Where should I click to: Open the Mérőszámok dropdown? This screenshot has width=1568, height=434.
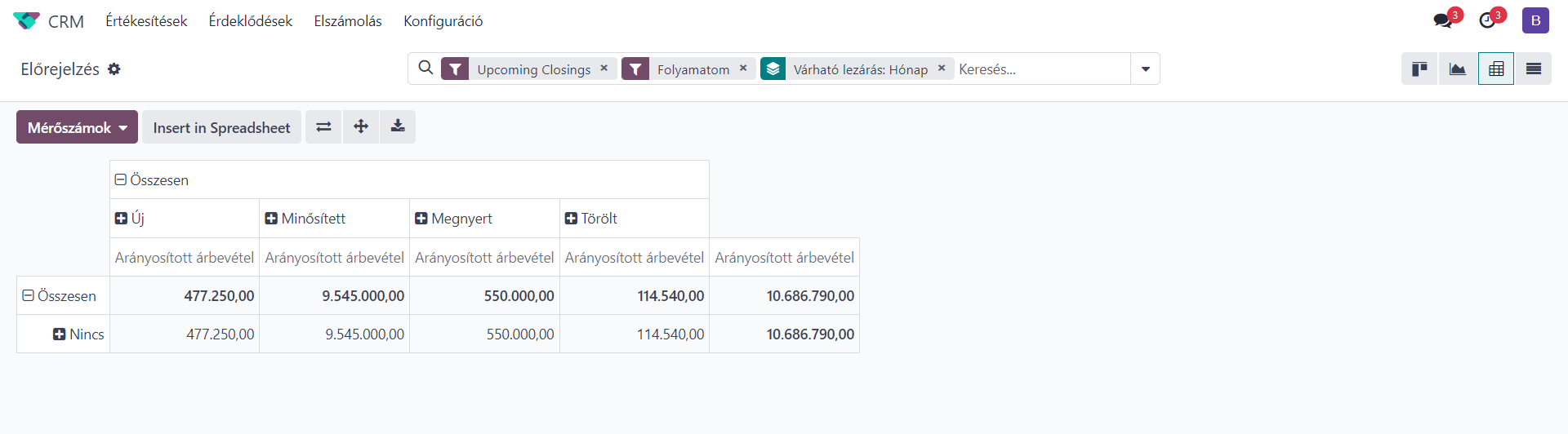pyautogui.click(x=77, y=127)
